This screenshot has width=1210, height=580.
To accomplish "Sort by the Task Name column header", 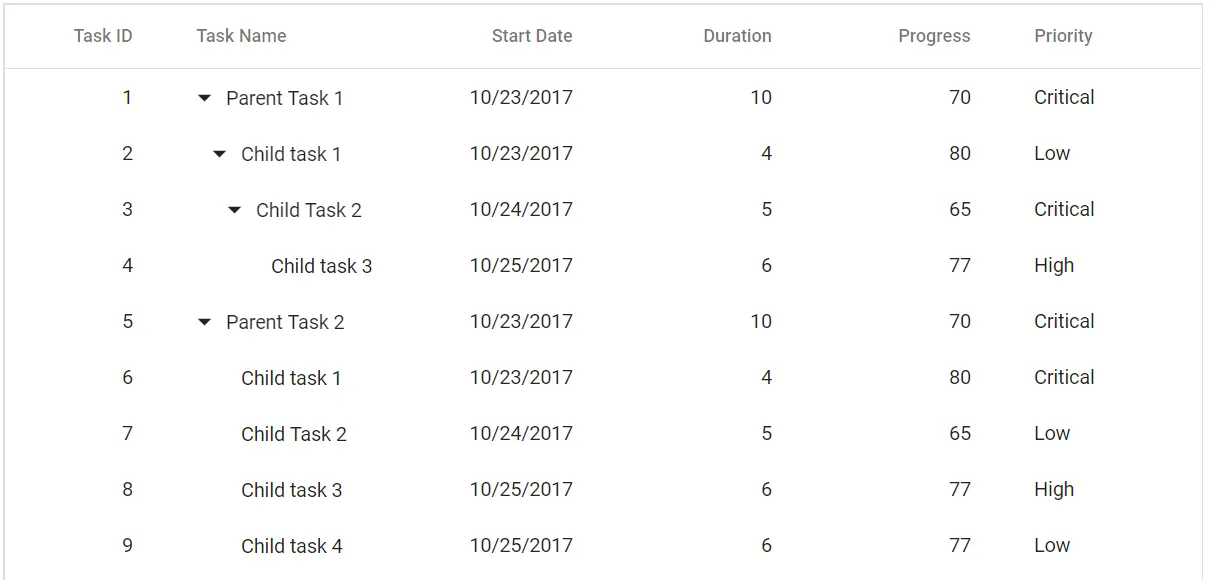I will pos(241,36).
